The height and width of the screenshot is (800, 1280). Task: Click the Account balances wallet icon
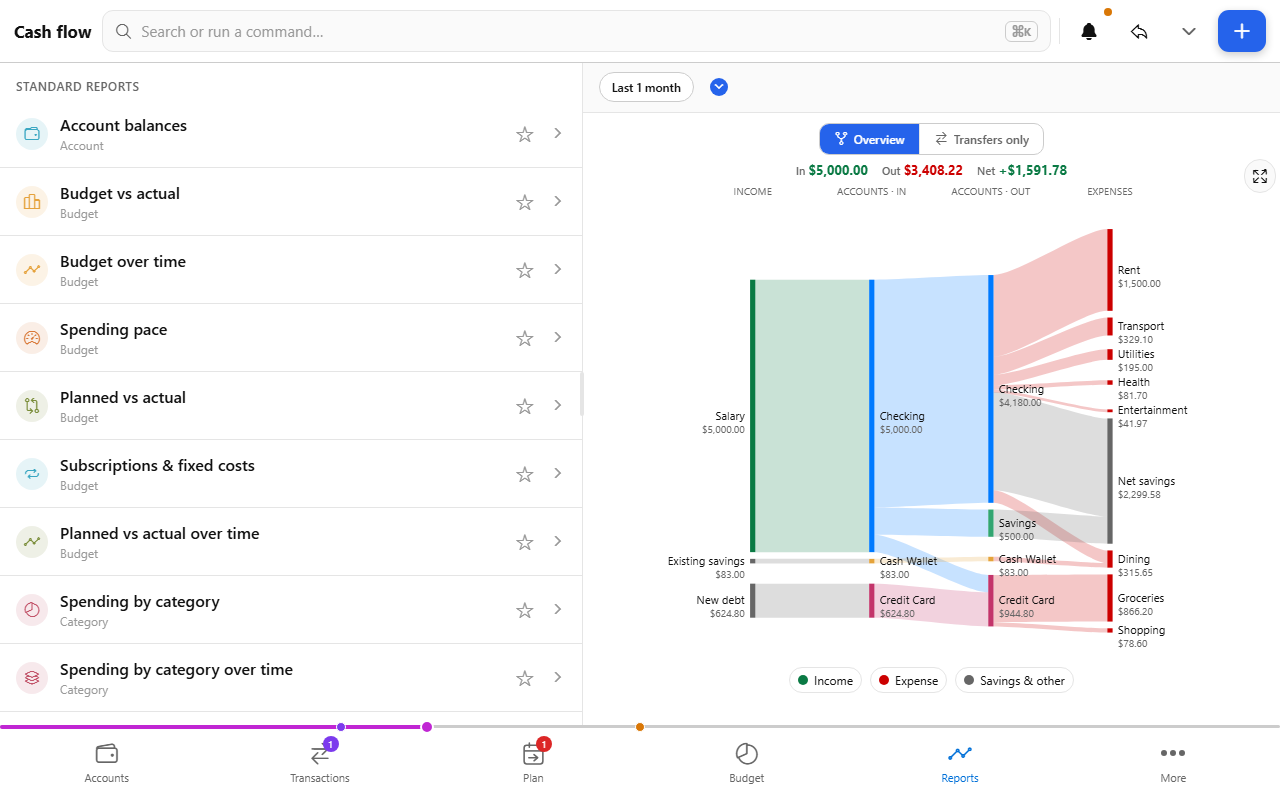tap(32, 134)
